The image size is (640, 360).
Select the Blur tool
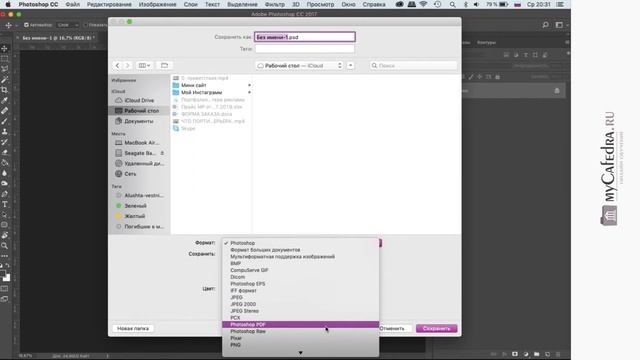pyautogui.click(x=4, y=173)
